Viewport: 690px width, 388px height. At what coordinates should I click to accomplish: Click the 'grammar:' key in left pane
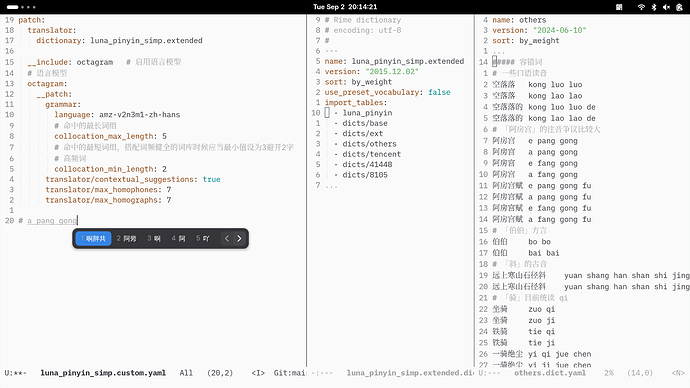[63, 105]
